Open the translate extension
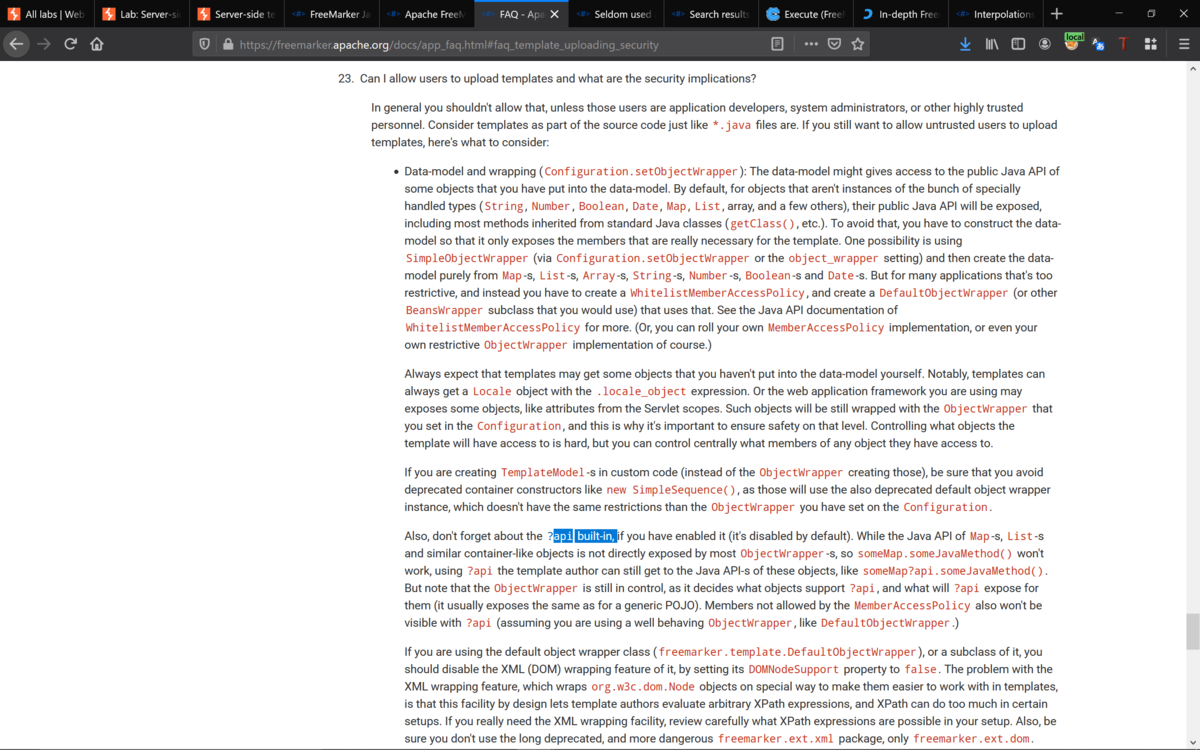1200x750 pixels. [x=1098, y=44]
